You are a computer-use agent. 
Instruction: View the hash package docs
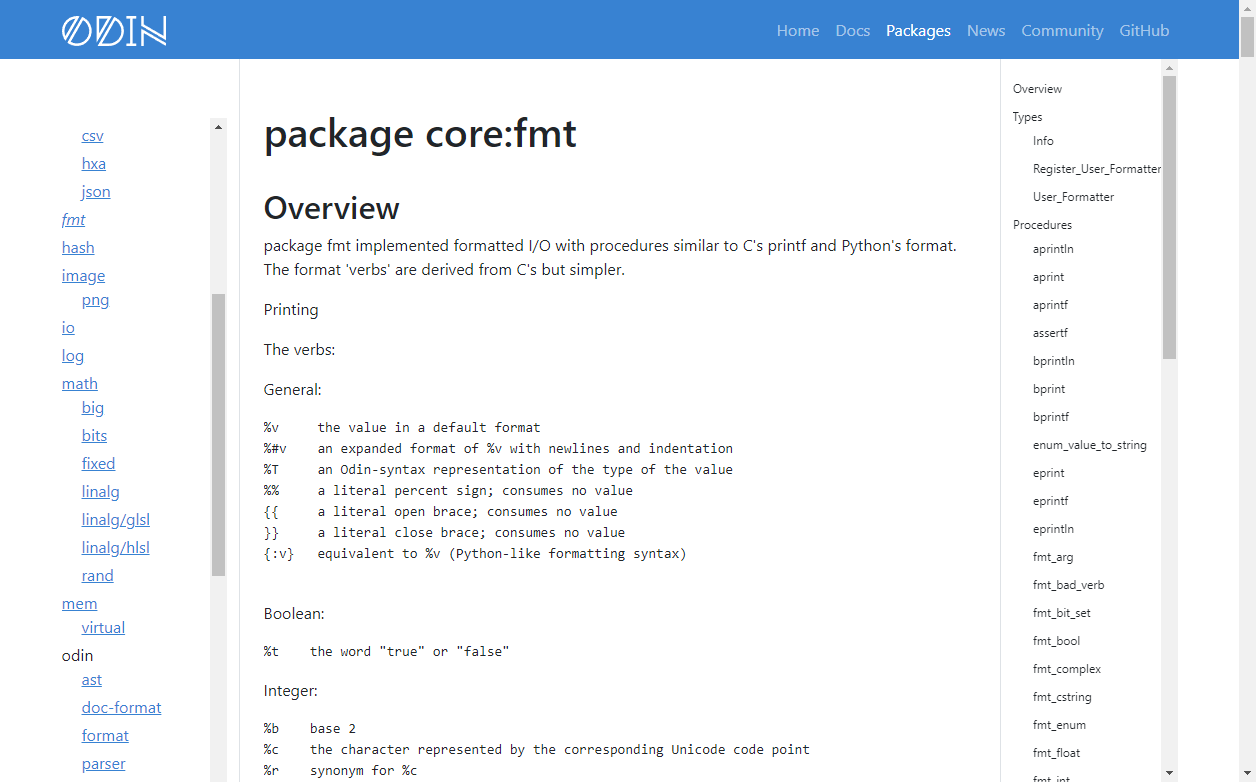78,247
